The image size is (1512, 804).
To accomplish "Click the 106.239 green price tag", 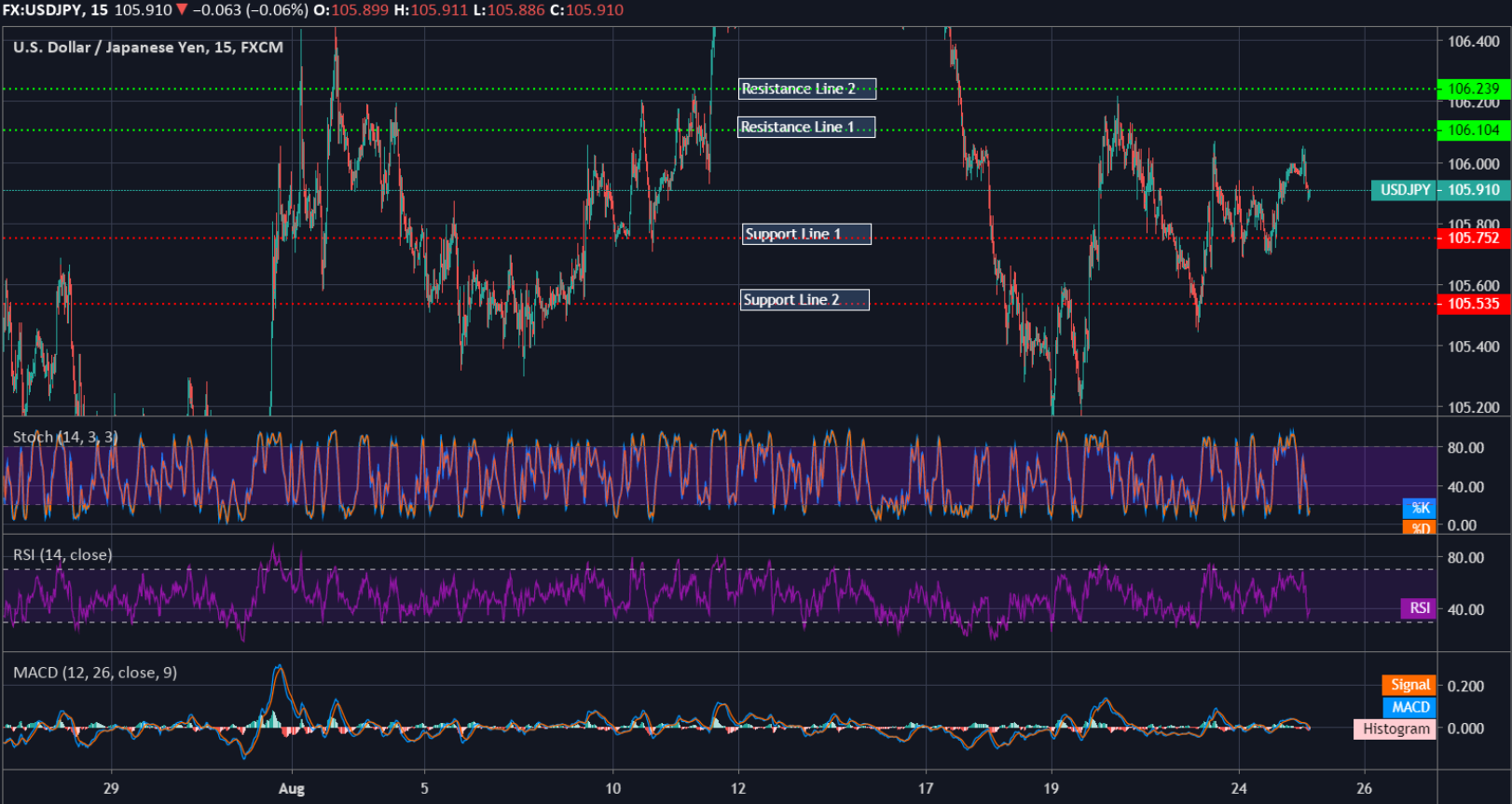I will tap(1474, 89).
